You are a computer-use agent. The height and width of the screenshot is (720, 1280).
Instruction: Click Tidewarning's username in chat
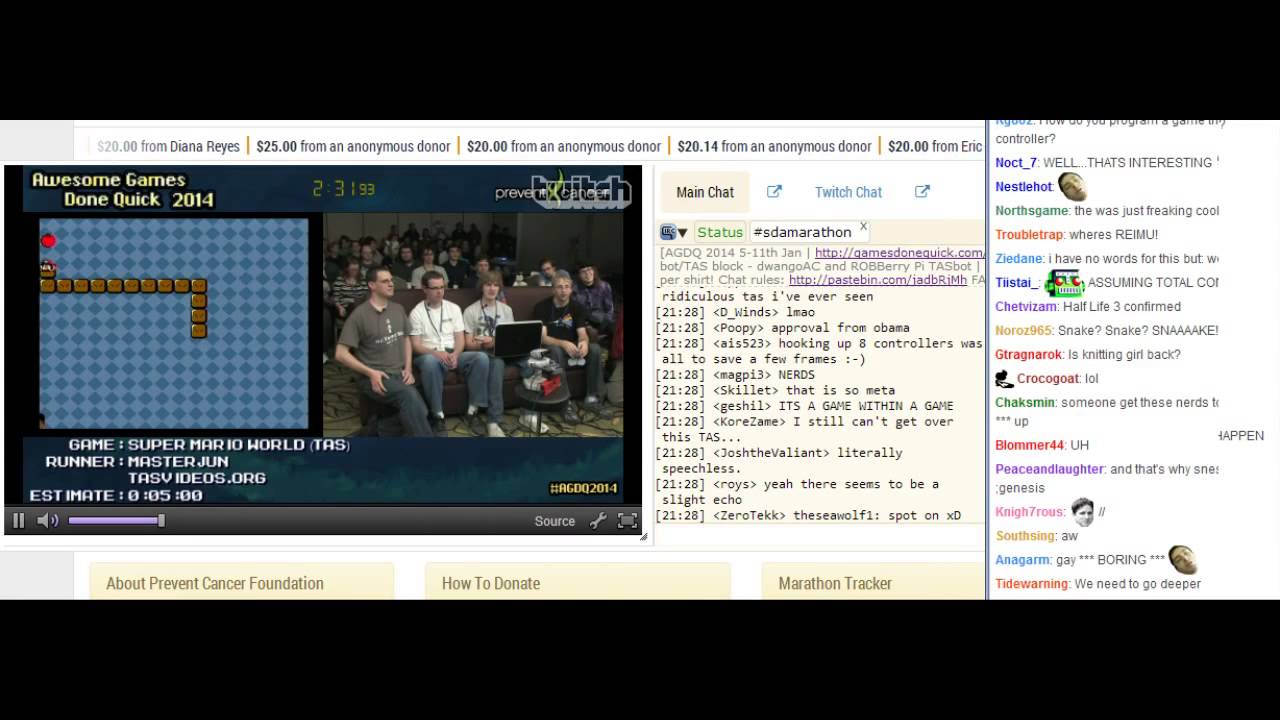click(x=1031, y=584)
